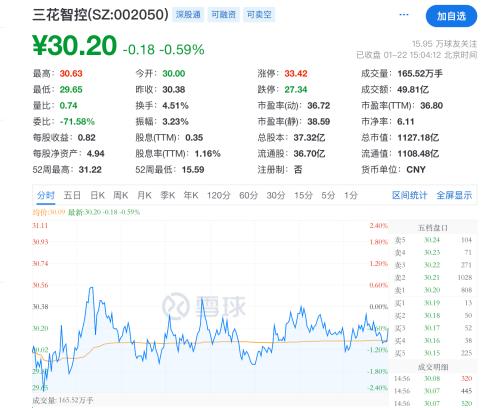Click the 总股本 value 37.32亿

pos(309,137)
